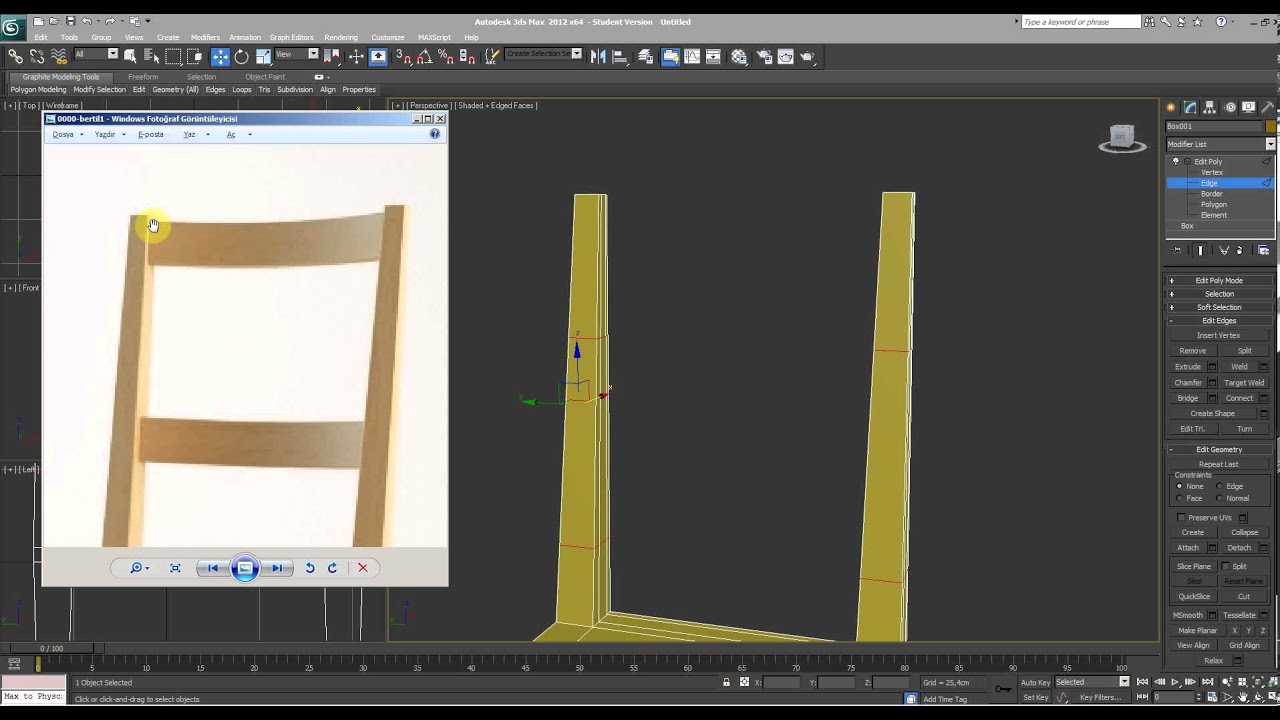Toggle the Auto Key button
The width and height of the screenshot is (1280, 720).
(x=1035, y=682)
